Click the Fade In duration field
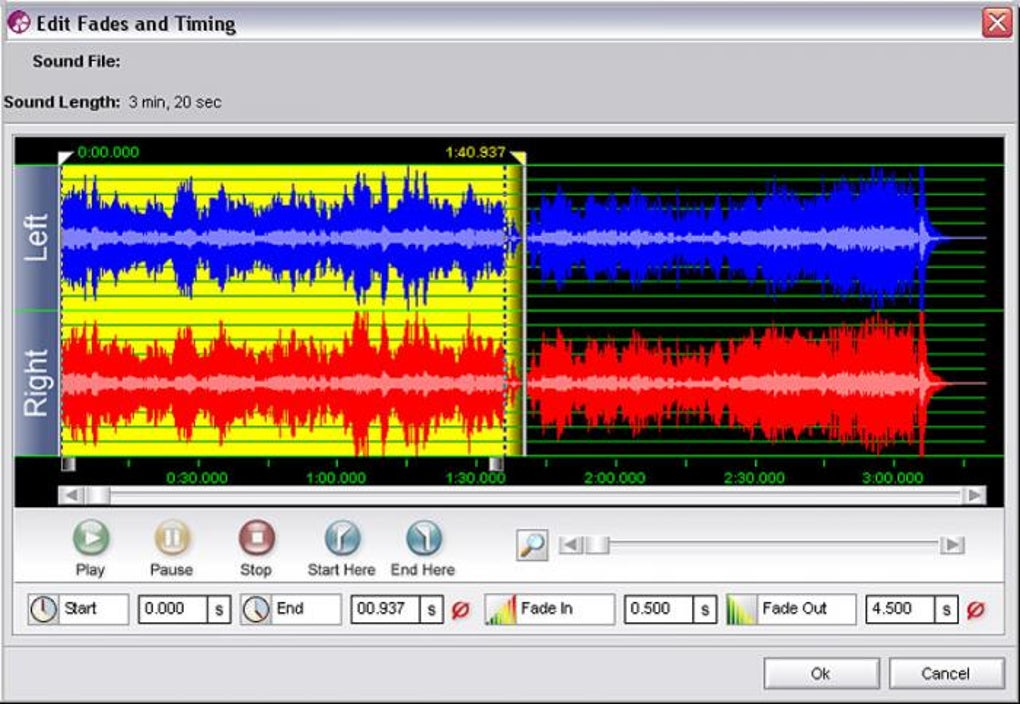 [659, 610]
